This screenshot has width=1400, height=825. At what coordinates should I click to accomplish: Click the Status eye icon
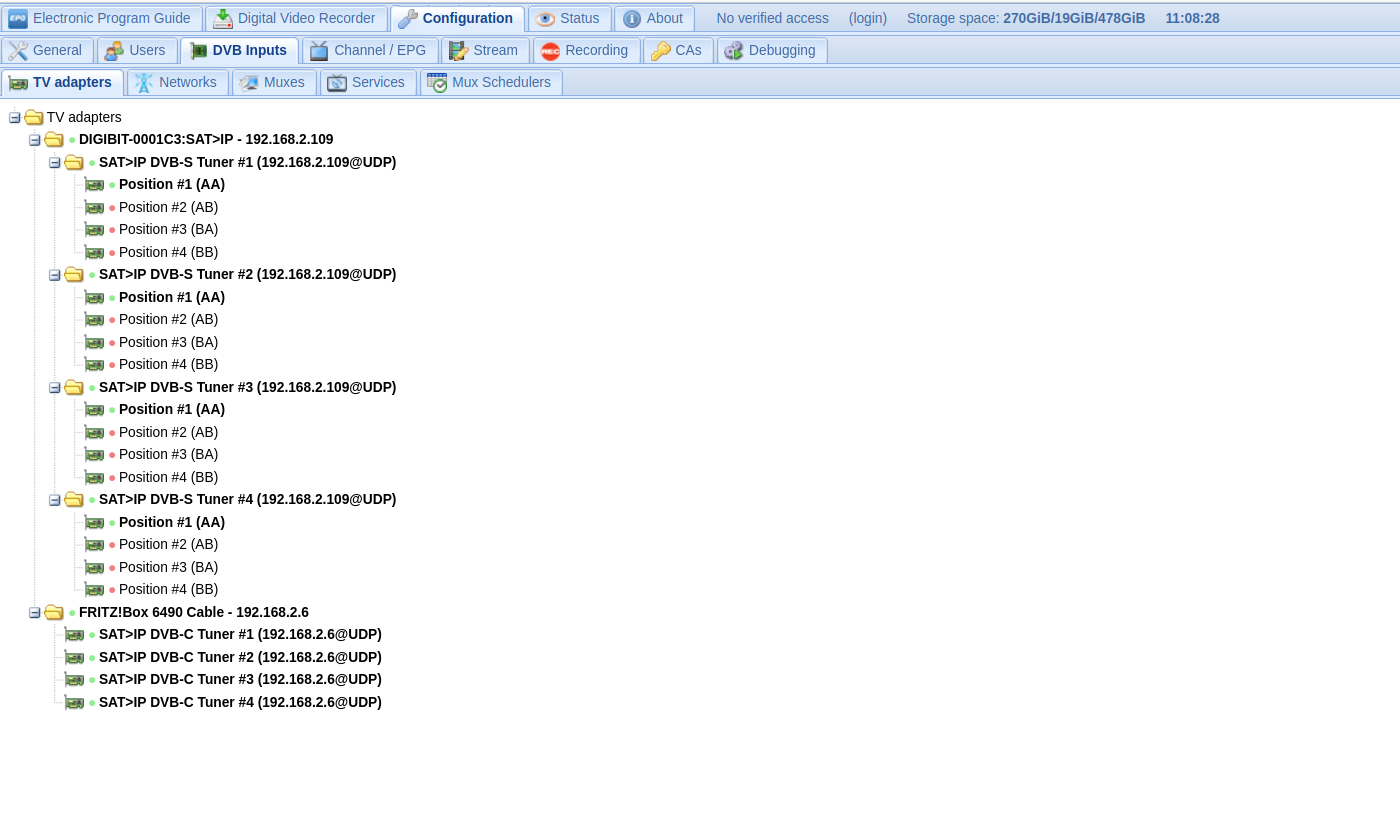pos(545,18)
